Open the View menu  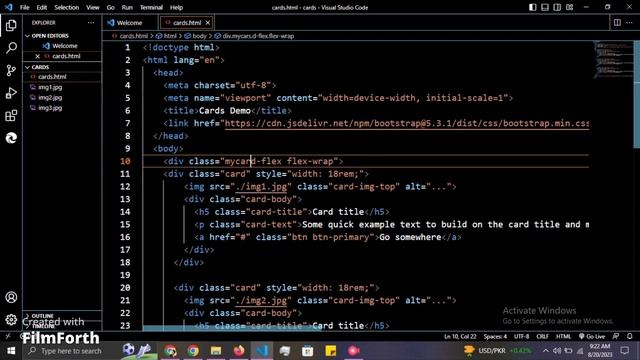[93, 7]
